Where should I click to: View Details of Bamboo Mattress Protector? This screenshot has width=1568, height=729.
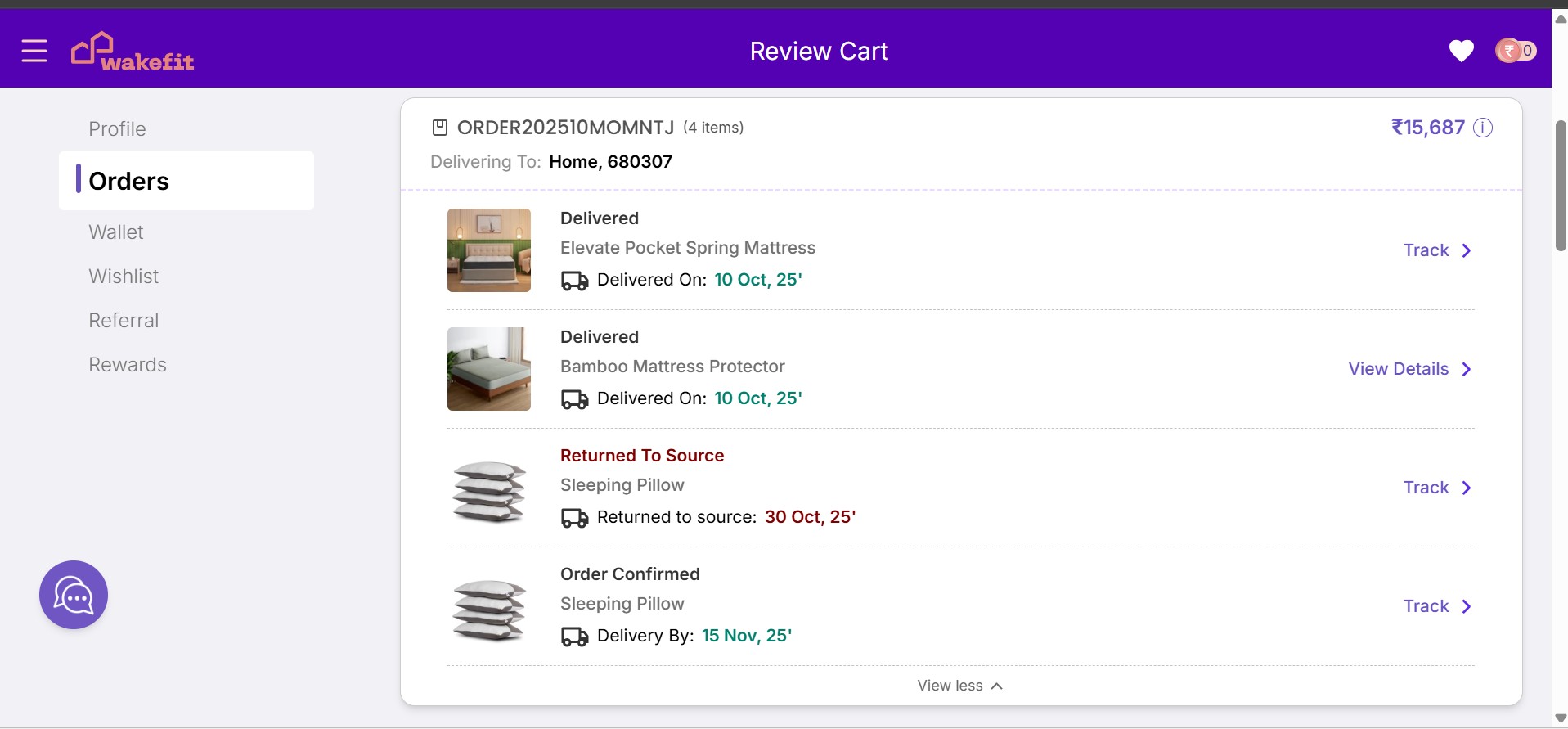coord(1398,369)
